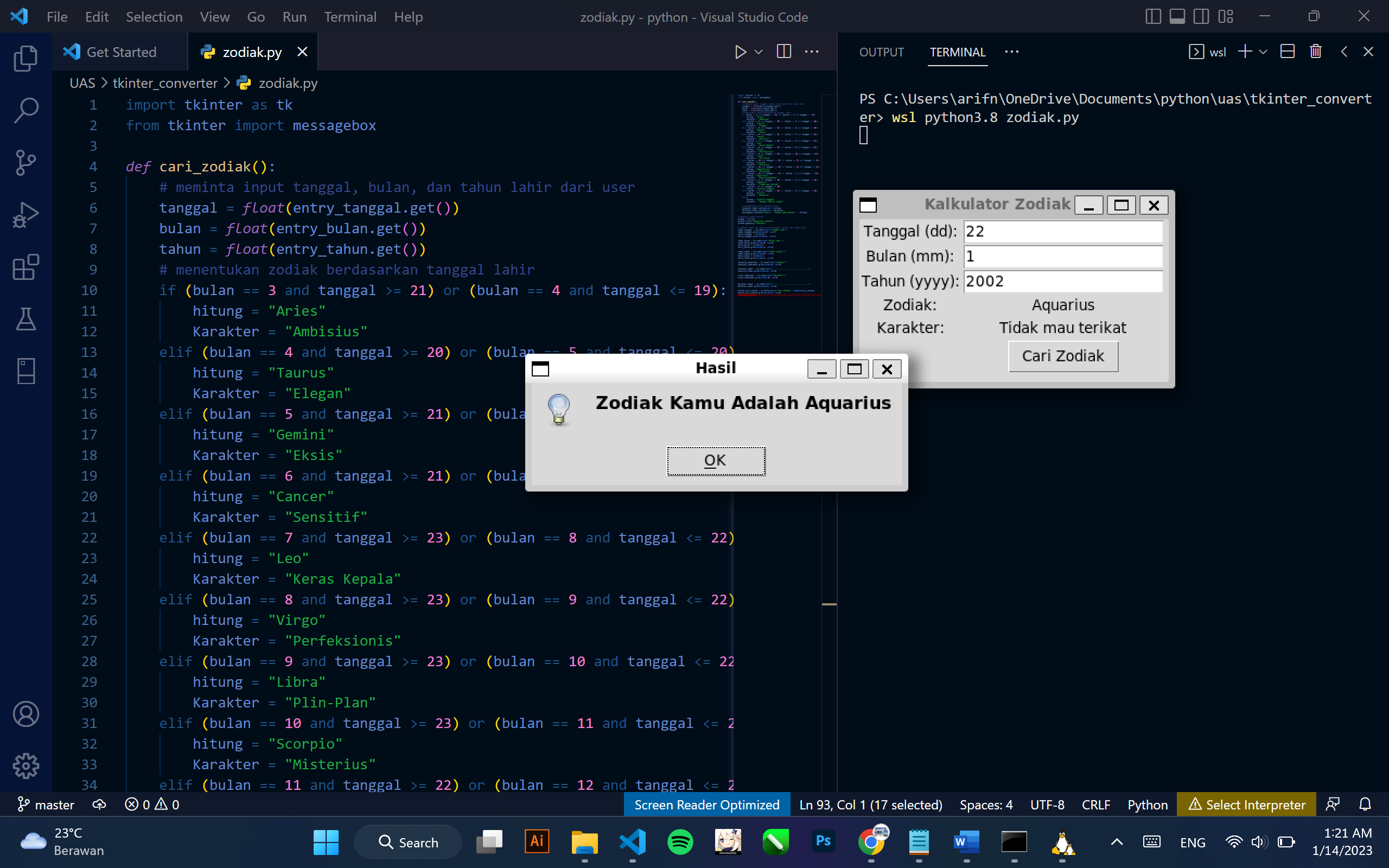Click the Bulan (mm) input field
1389x868 pixels.
[1063, 256]
